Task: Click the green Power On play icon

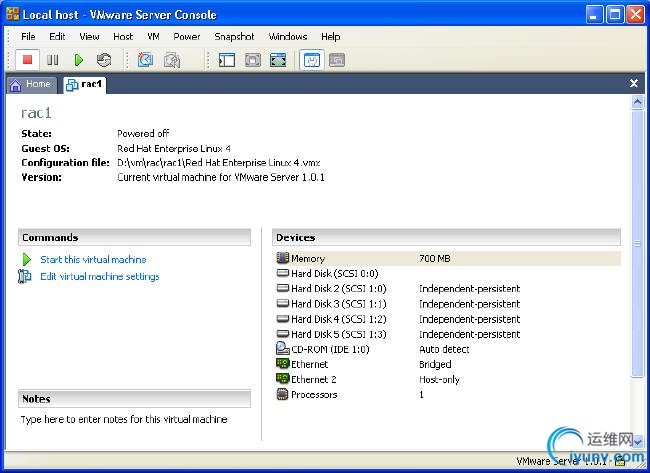Action: [78, 60]
